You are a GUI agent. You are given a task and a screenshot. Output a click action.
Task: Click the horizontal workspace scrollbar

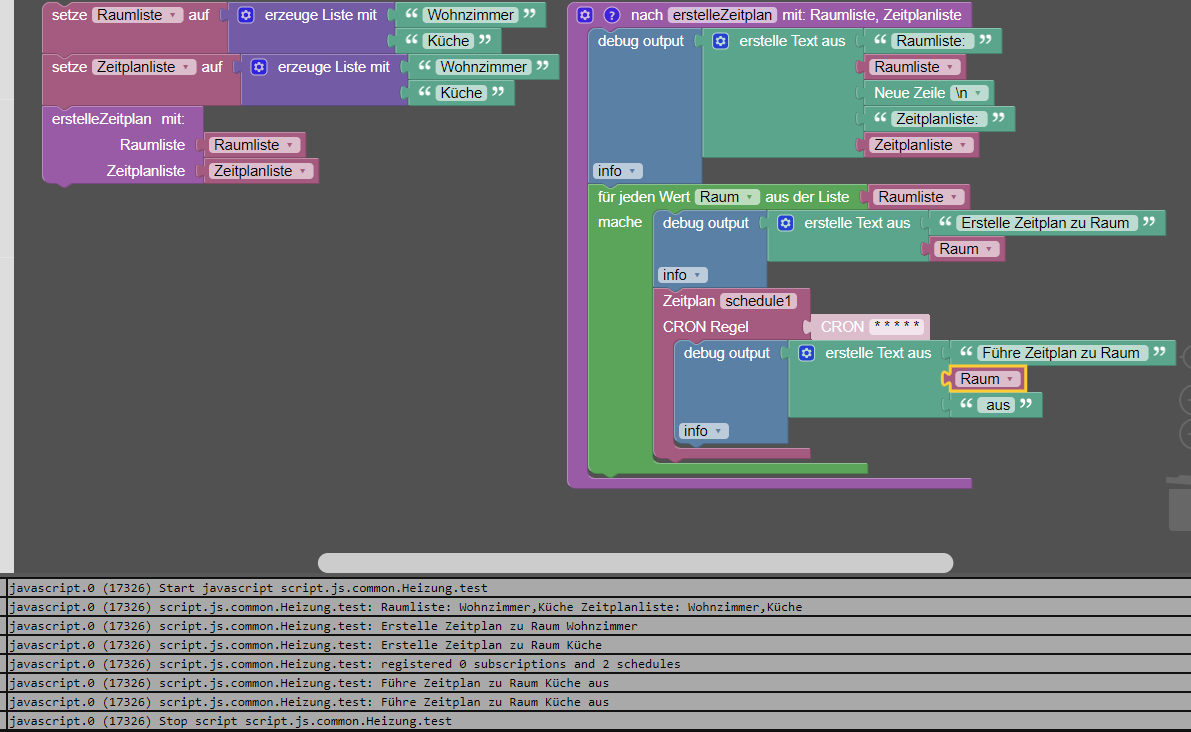point(635,563)
